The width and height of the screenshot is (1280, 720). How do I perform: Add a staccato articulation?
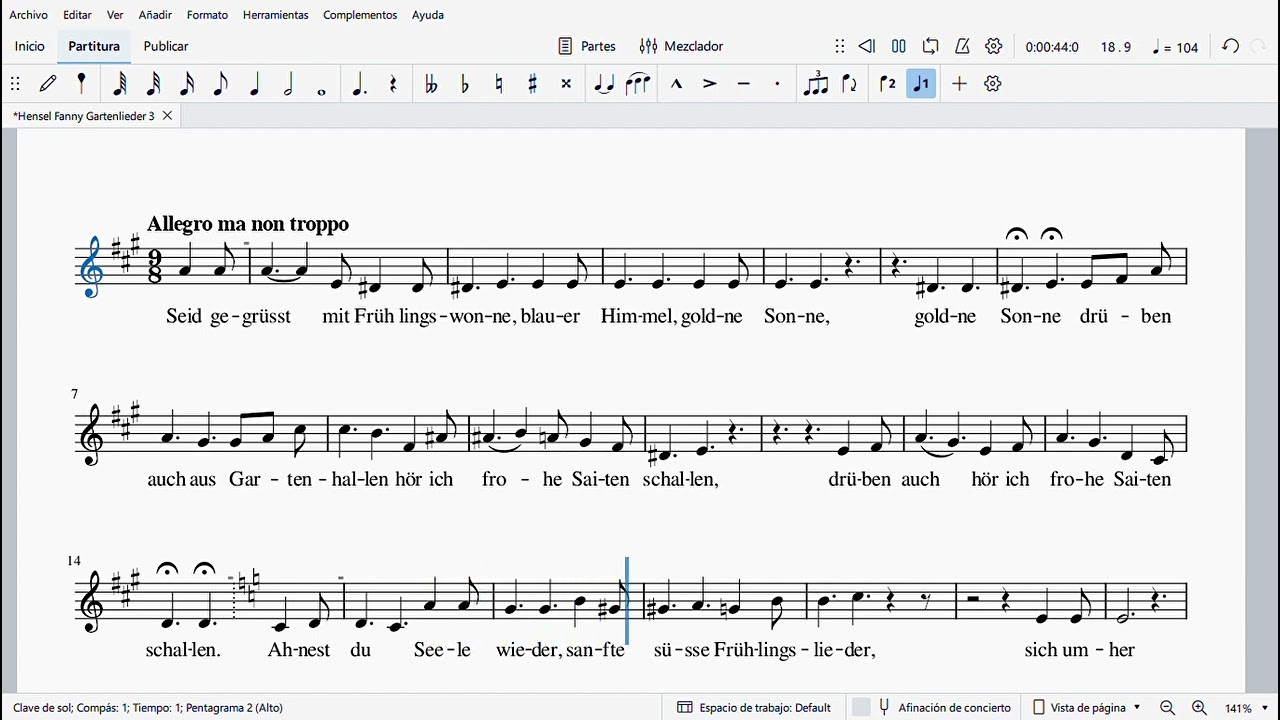click(777, 84)
